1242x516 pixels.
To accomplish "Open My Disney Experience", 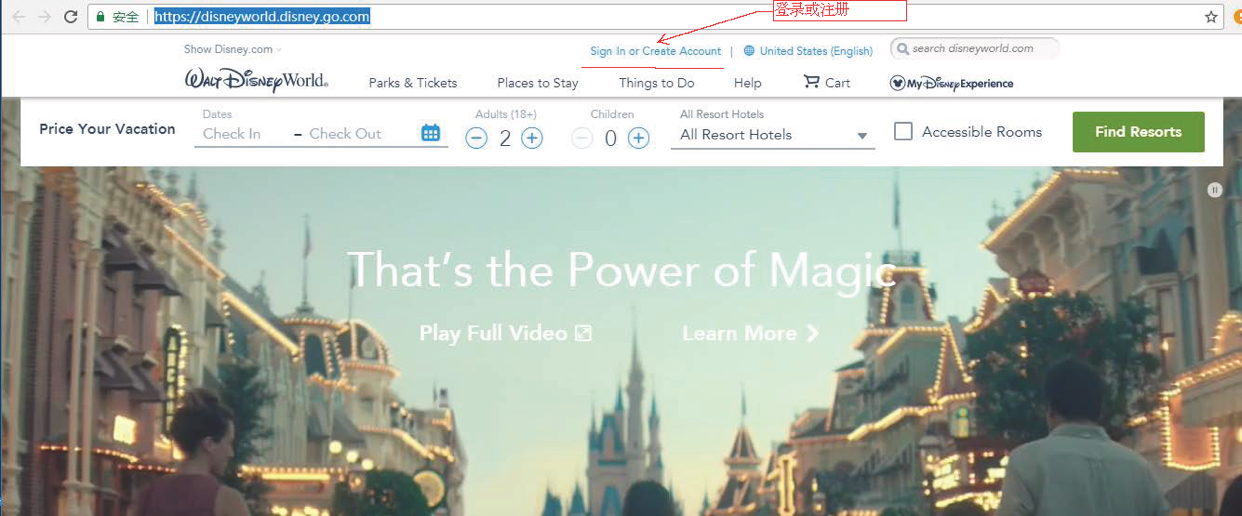I will click(951, 83).
